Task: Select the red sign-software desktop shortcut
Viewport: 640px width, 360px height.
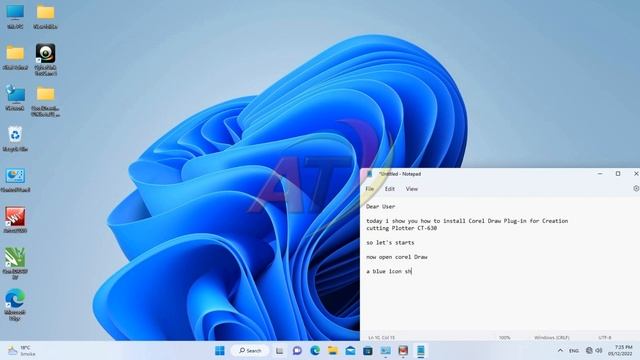Action: pyautogui.click(x=15, y=220)
